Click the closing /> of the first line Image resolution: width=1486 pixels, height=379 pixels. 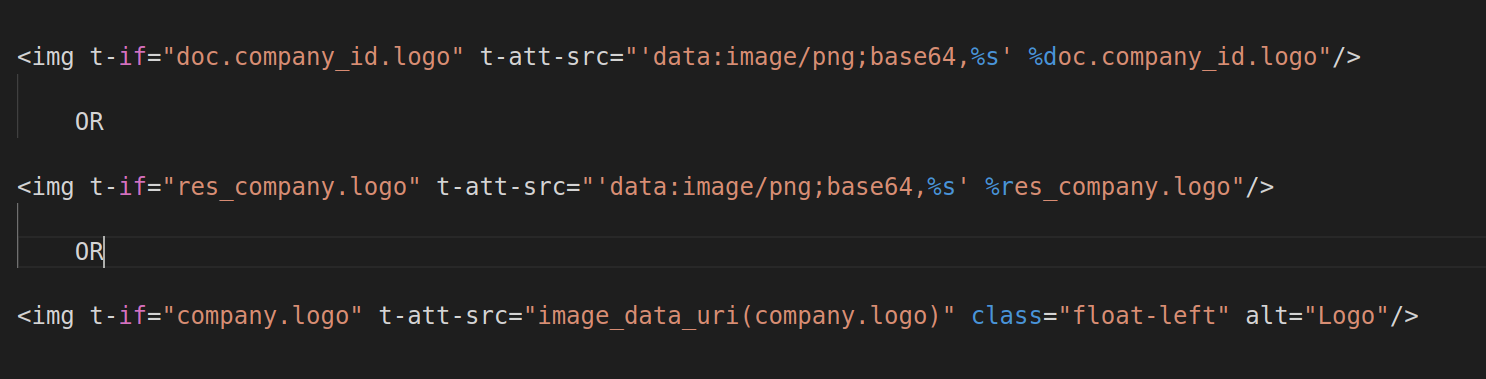[1346, 57]
